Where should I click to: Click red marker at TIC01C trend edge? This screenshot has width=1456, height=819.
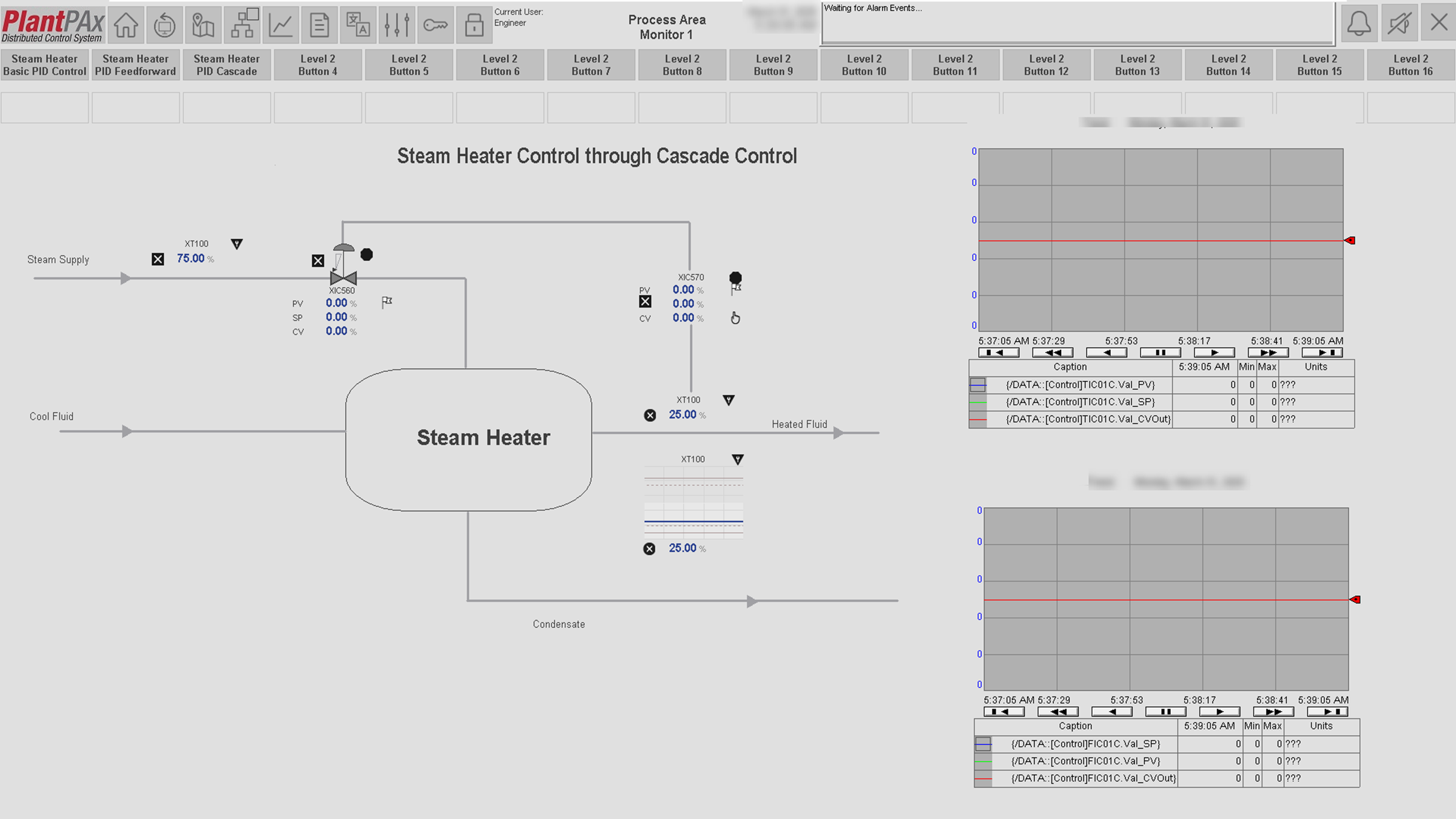(x=1350, y=241)
